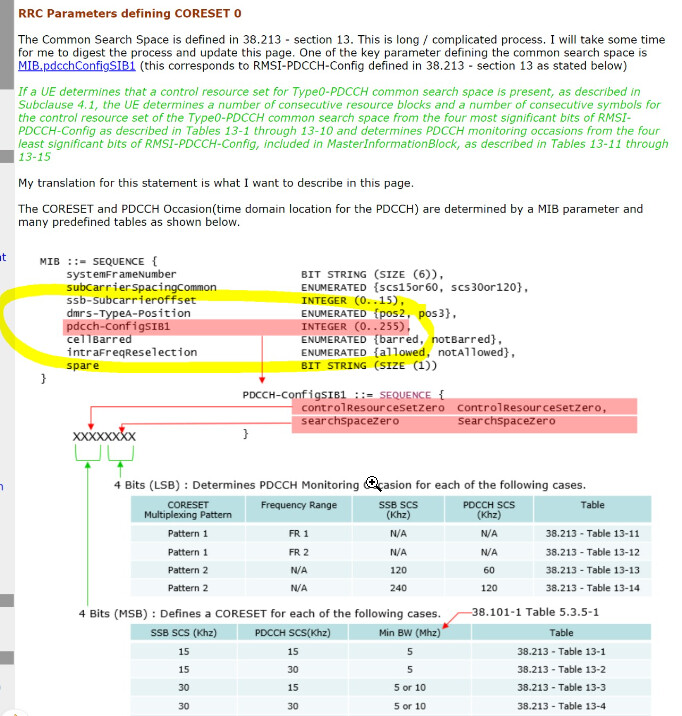Click the highlighted pdcch-ConfigSIB1 field name
The width and height of the screenshot is (682, 716).
pos(118,326)
